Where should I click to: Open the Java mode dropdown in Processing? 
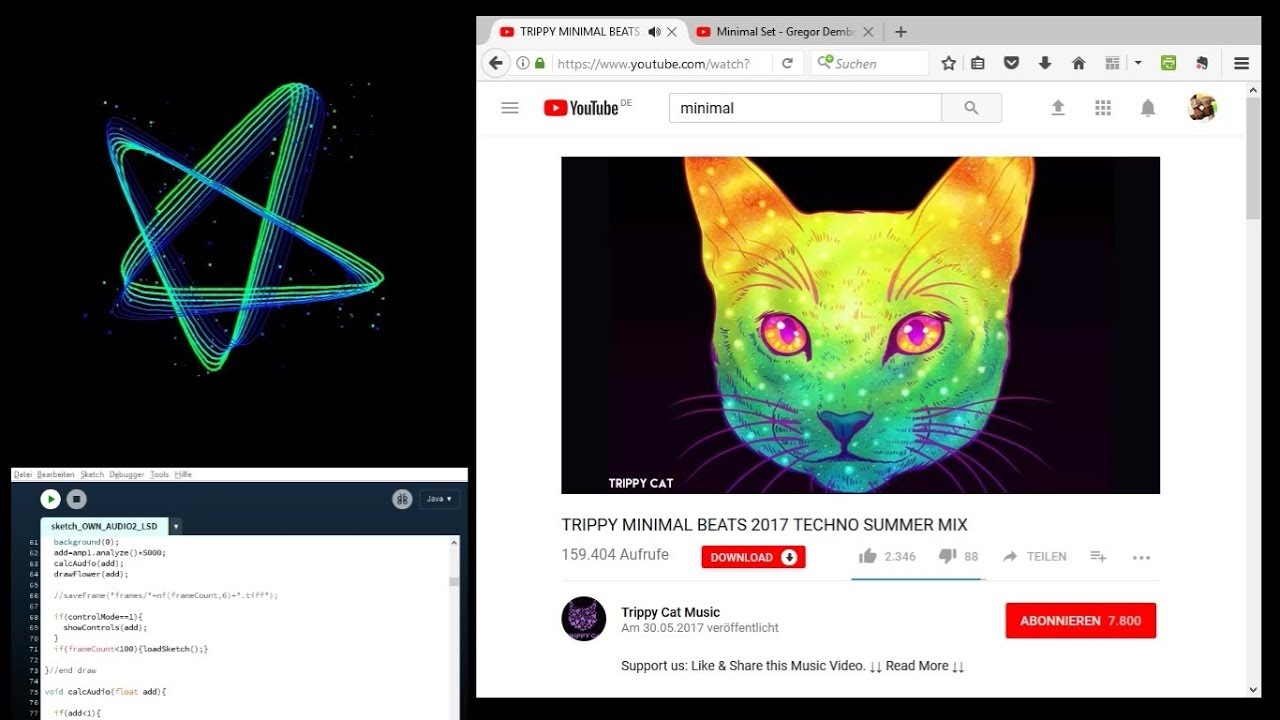click(439, 499)
